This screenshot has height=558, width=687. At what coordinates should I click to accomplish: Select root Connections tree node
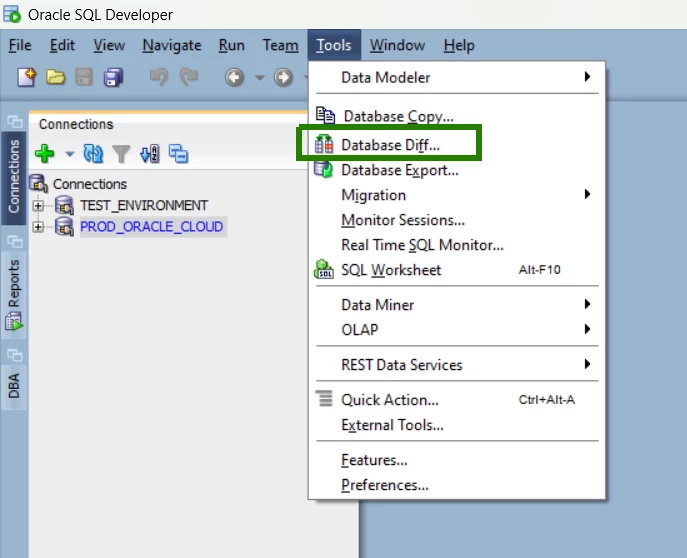coord(90,184)
